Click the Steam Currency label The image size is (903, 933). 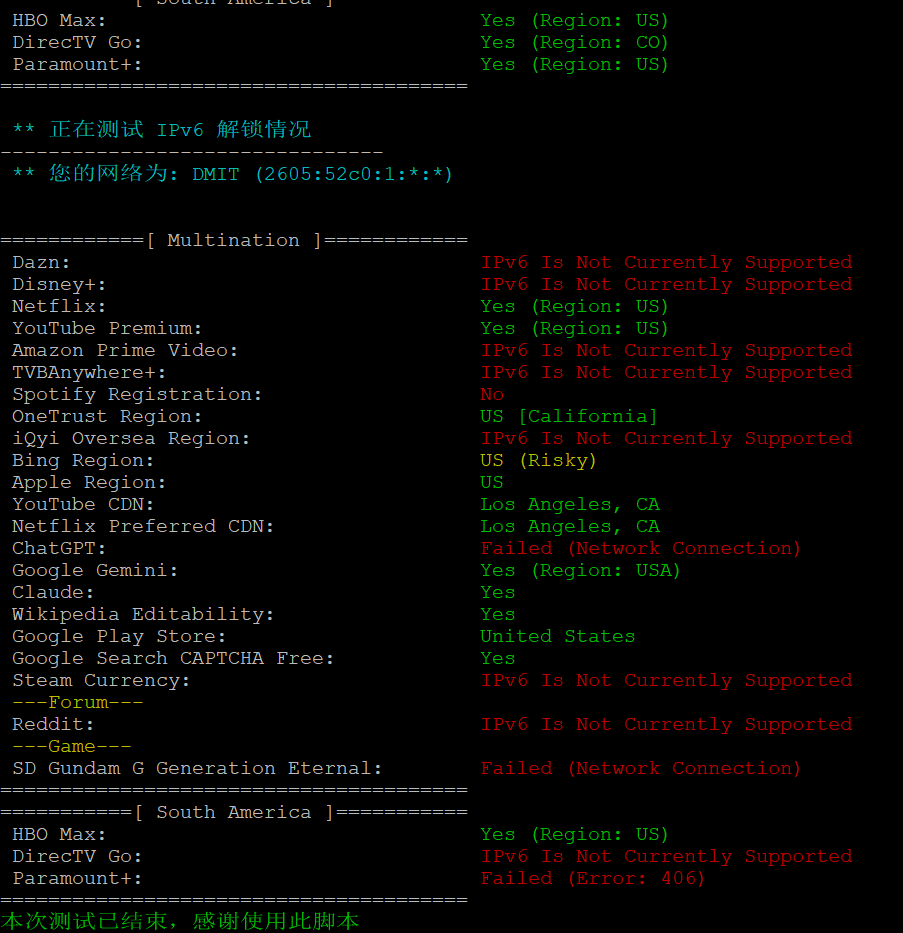coord(100,680)
